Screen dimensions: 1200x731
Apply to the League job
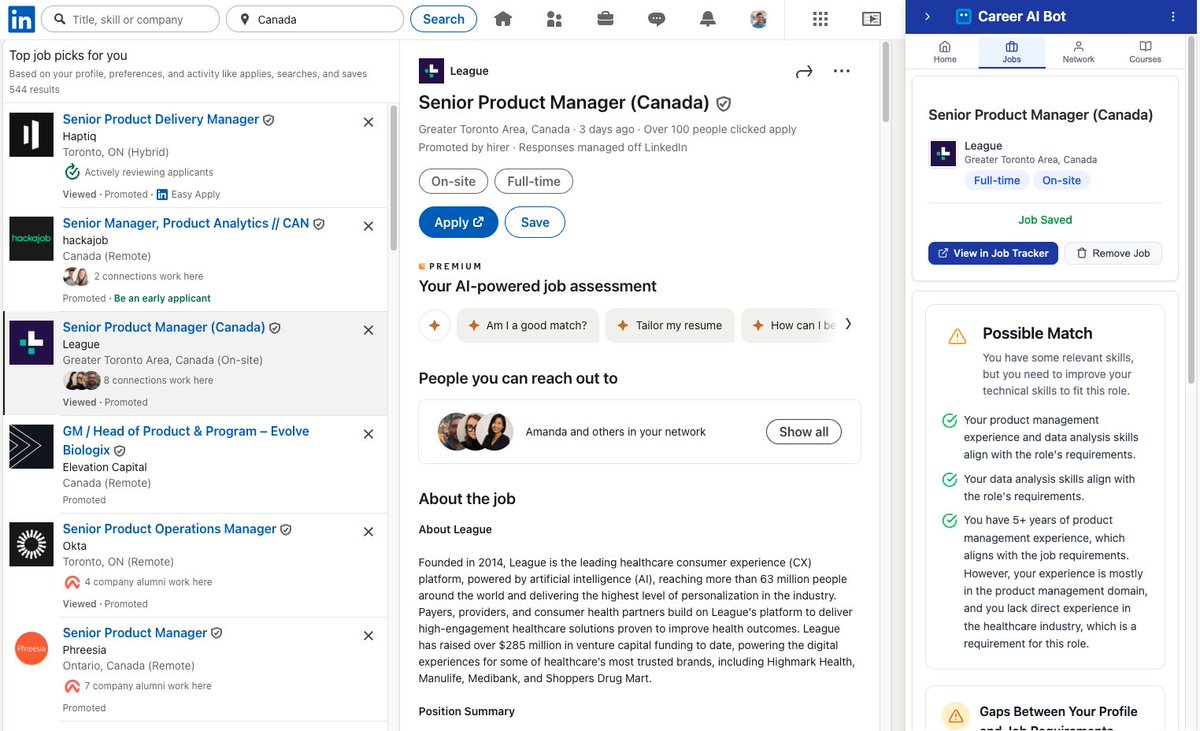tap(459, 222)
